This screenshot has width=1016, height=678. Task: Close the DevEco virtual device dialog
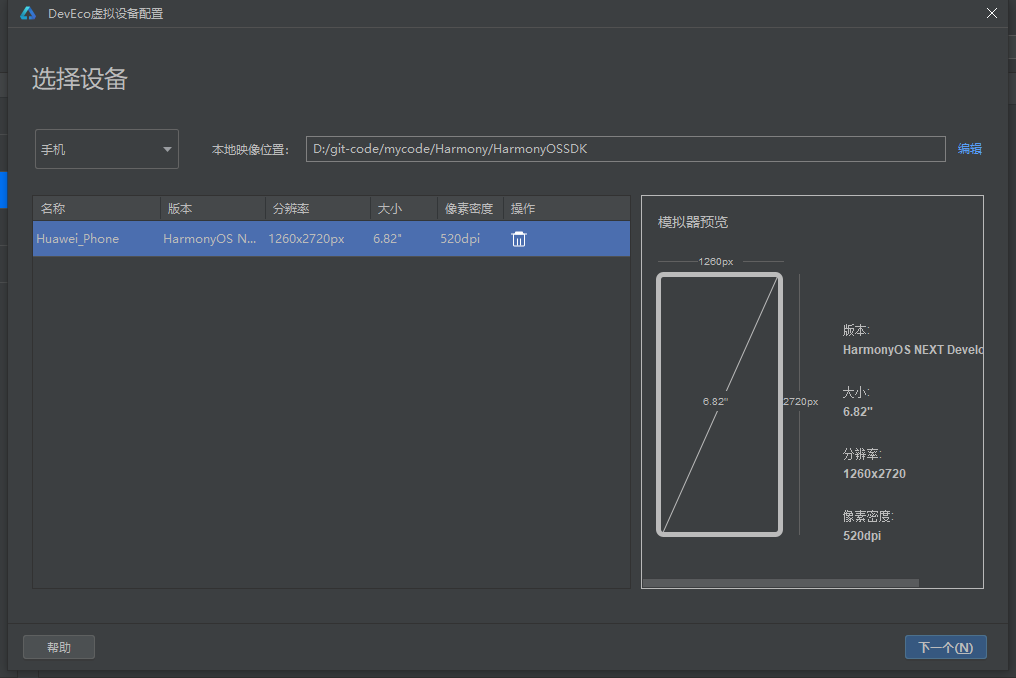[x=991, y=13]
